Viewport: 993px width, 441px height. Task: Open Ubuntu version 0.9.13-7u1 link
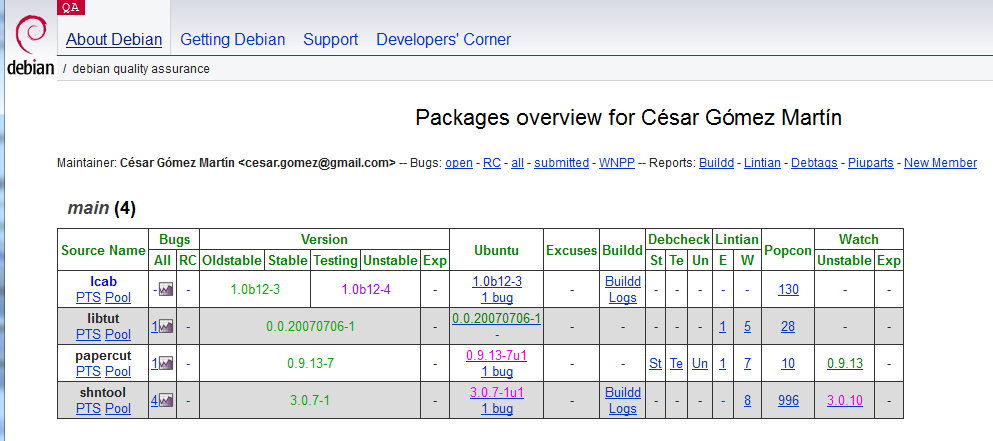(x=496, y=355)
